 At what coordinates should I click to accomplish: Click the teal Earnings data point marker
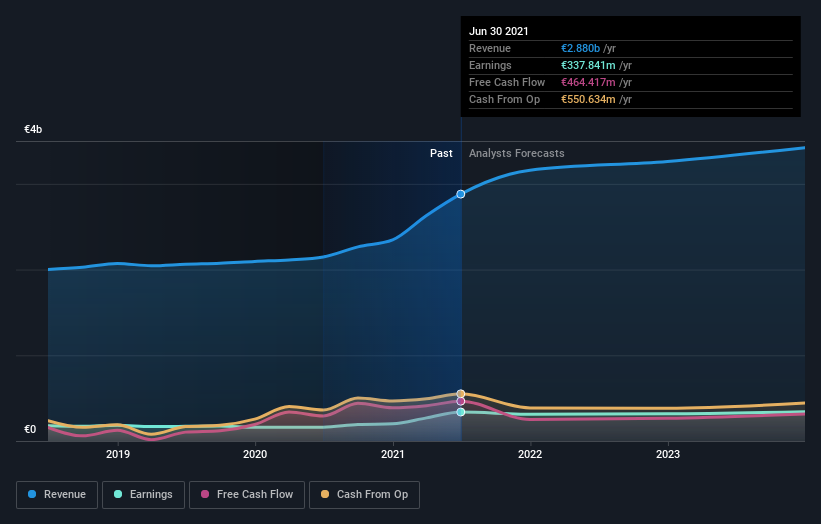click(460, 412)
